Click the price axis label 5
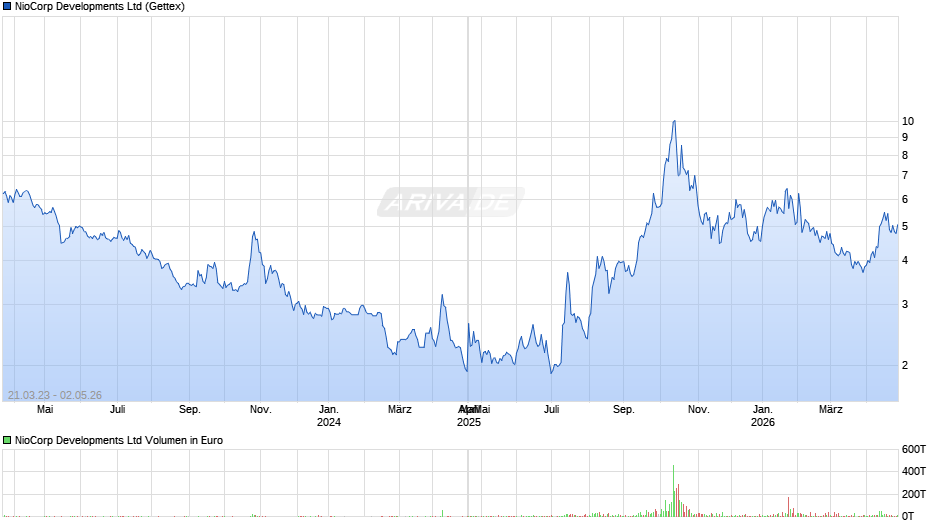The width and height of the screenshot is (940, 526). tap(905, 227)
